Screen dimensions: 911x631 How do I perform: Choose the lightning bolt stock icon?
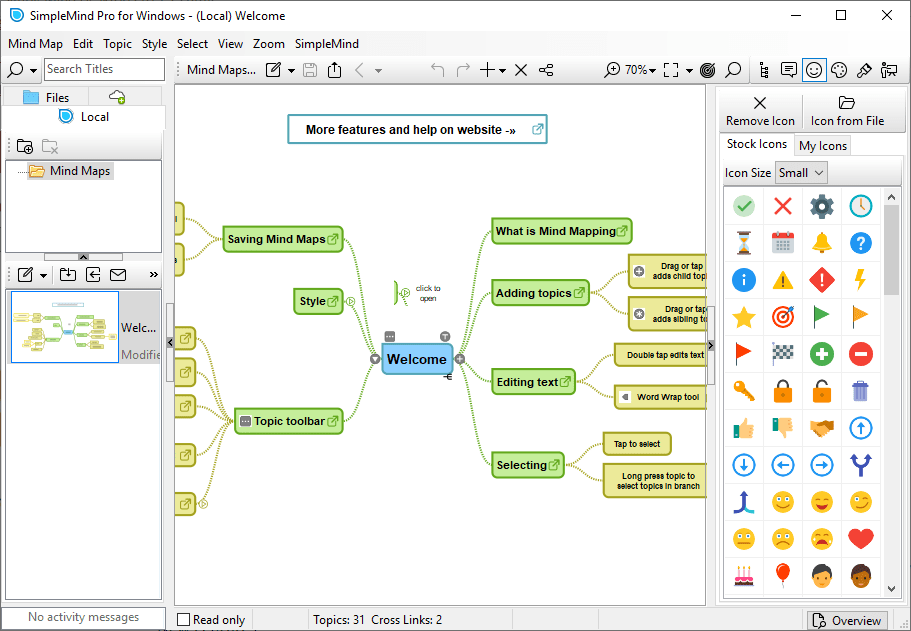860,279
